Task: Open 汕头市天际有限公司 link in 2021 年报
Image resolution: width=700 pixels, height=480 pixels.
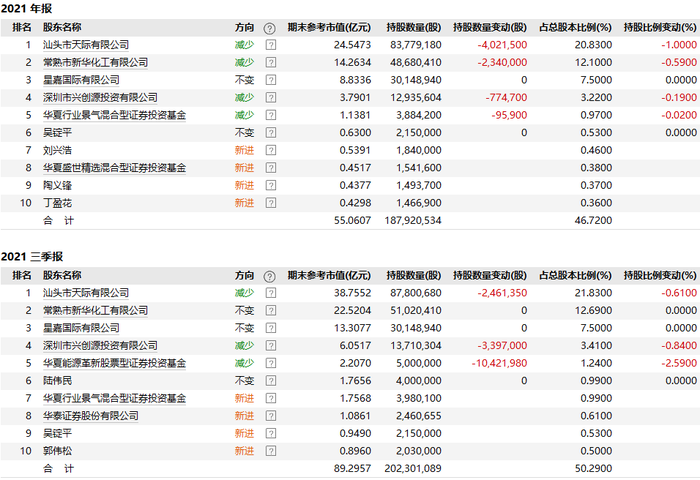Action: [x=86, y=45]
